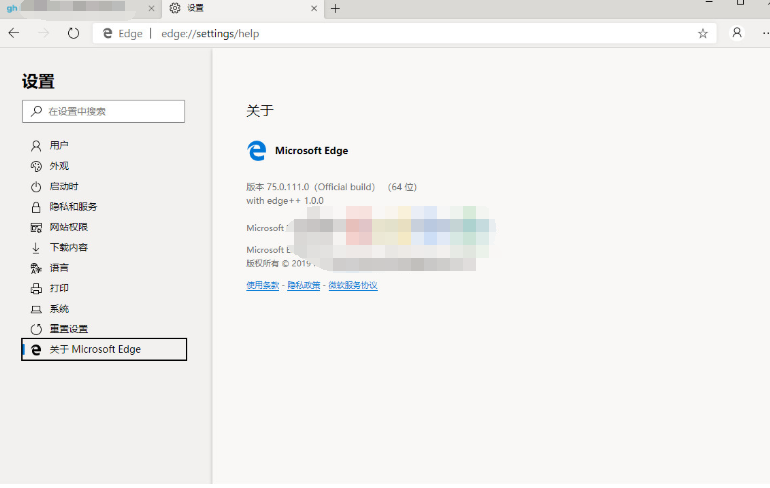The height and width of the screenshot is (488, 770).
Task: Refresh the page with reload icon
Action: (73, 33)
